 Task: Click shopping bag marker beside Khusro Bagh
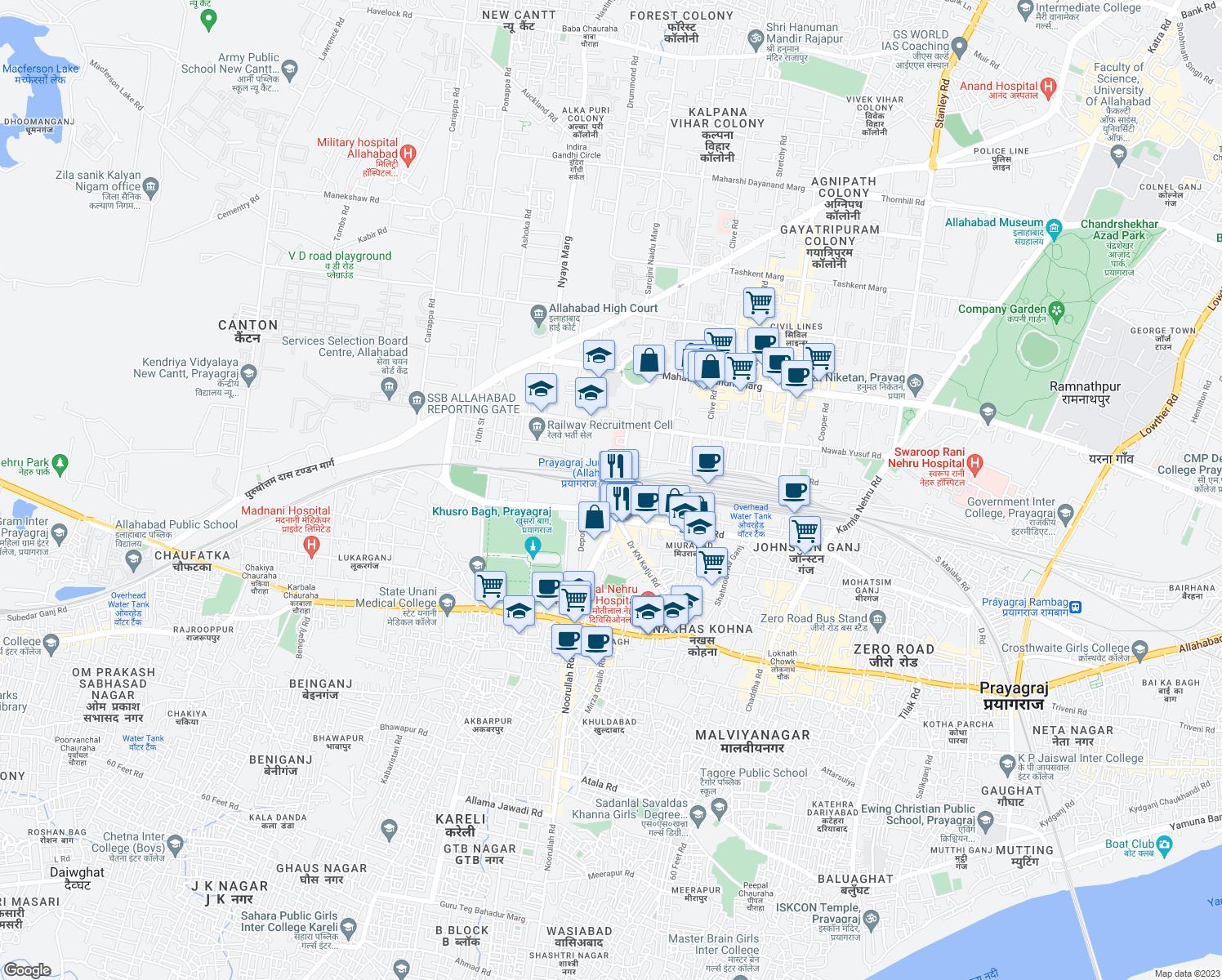594,517
